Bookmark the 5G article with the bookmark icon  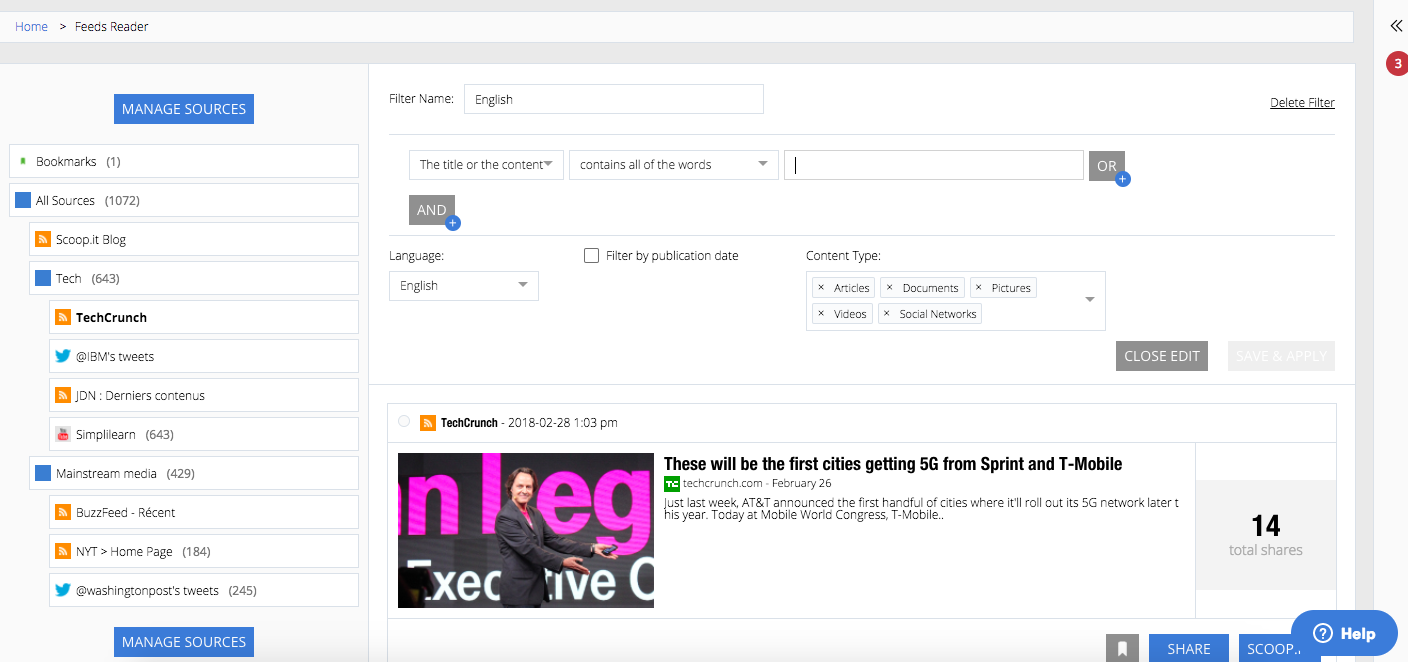click(x=1122, y=649)
